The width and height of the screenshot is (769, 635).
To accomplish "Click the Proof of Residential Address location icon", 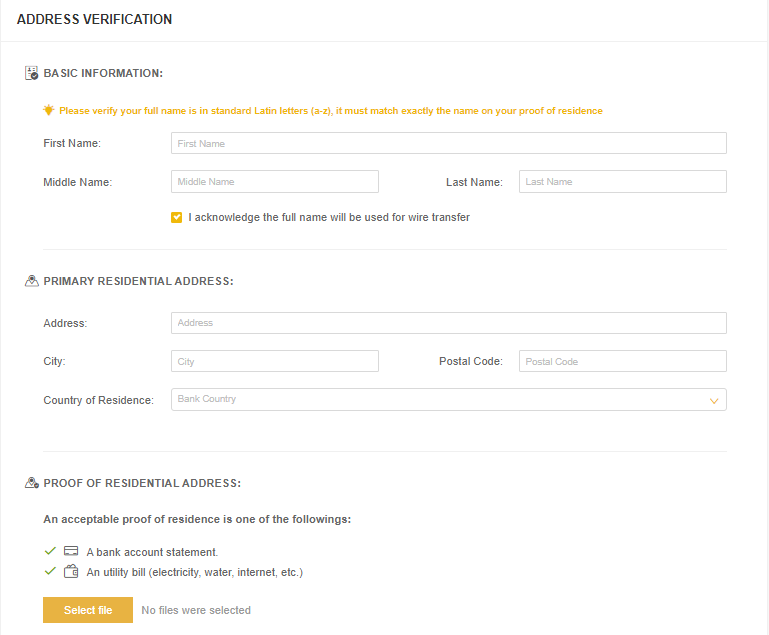I will (x=32, y=483).
